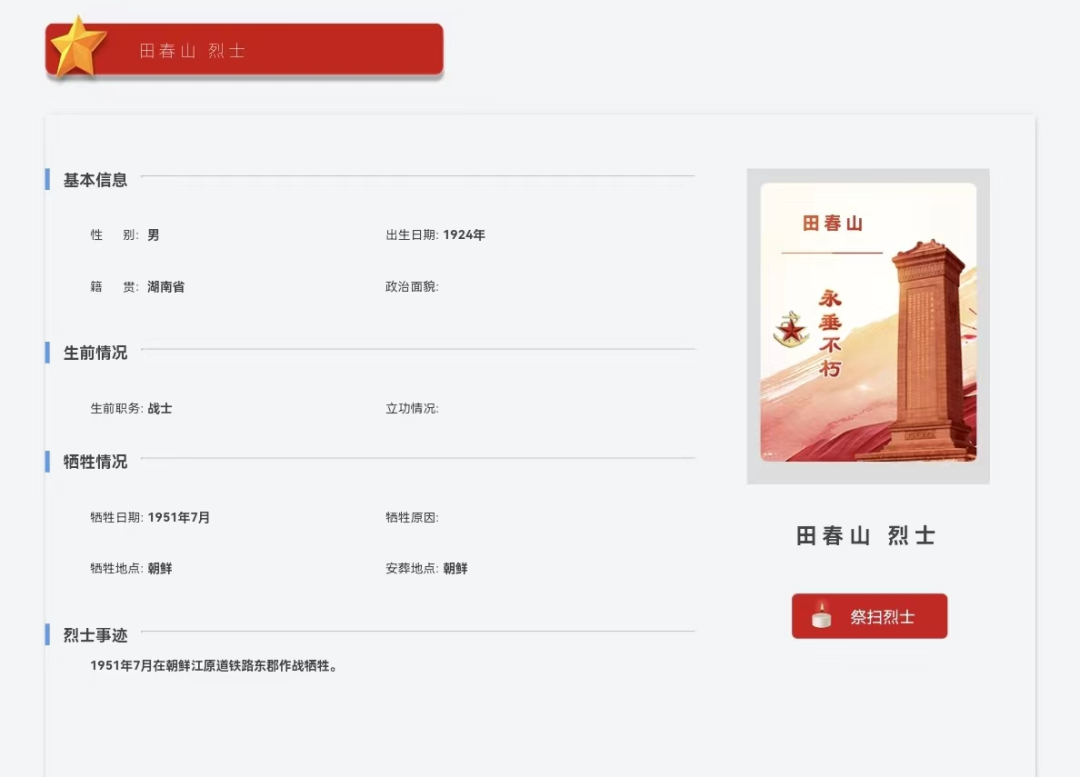Select the 牺牲情况 section heading

[x=95, y=462]
